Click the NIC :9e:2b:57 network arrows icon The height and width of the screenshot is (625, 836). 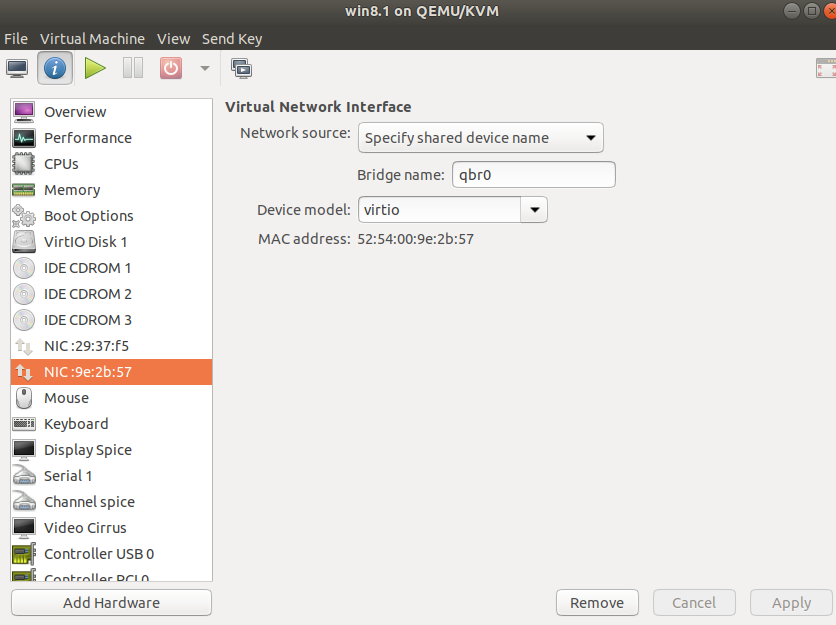click(x=24, y=372)
